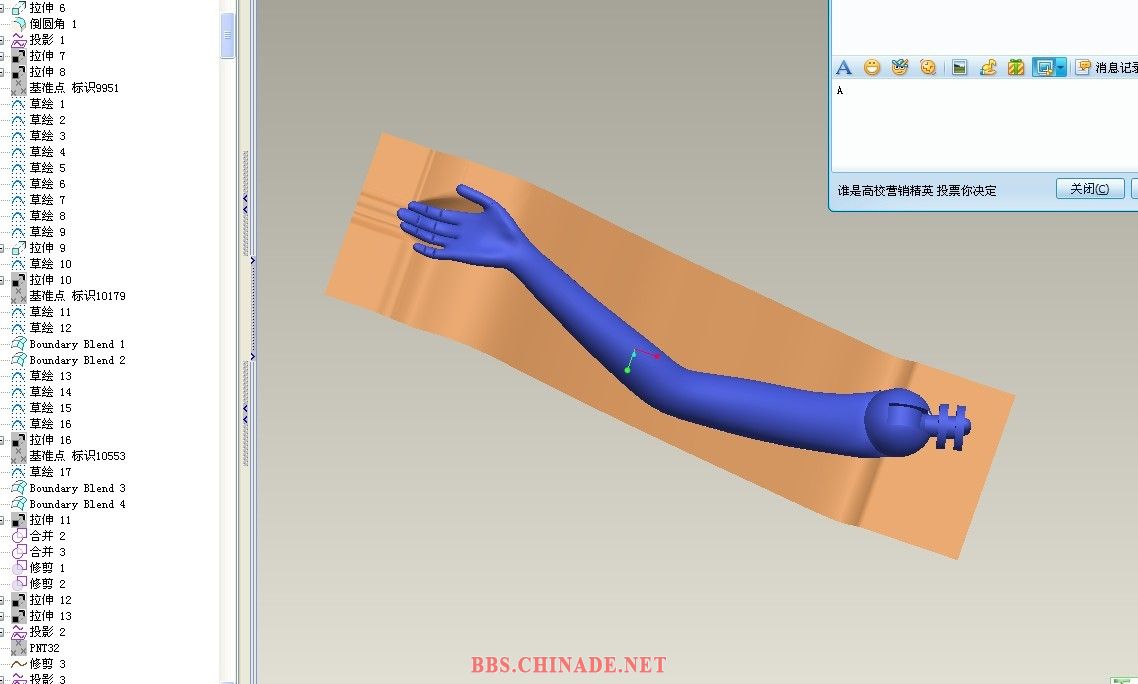Image resolution: width=1138 pixels, height=684 pixels.
Task: Click the 倒圆角 1 round feature icon
Action: click(x=19, y=24)
